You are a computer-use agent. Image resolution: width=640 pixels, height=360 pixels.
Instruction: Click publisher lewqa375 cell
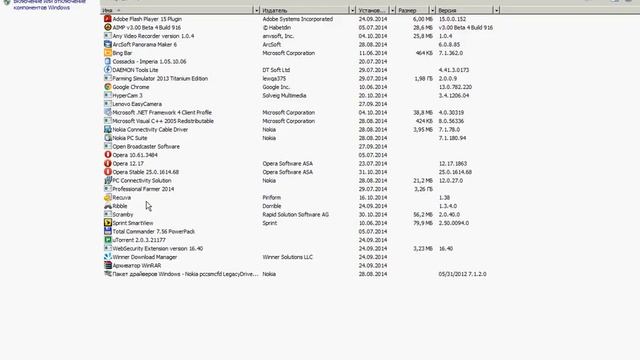click(x=274, y=79)
